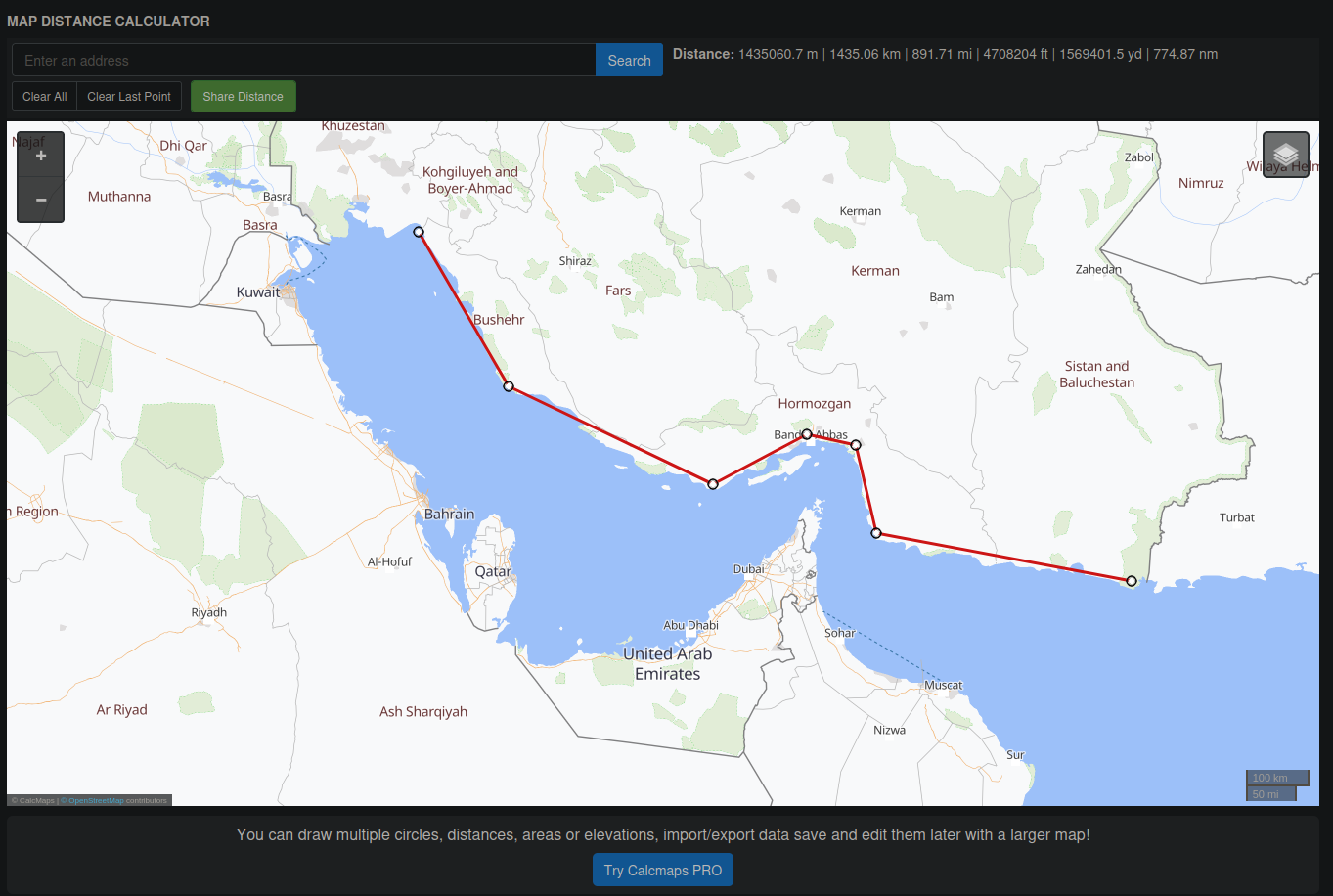Zoom in on the map with plus button
Screen dimensions: 1333x896
click(x=41, y=156)
